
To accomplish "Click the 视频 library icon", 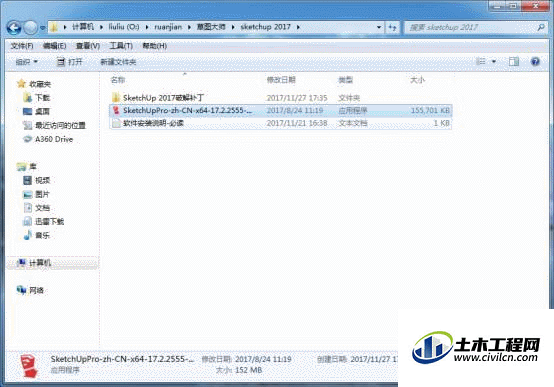I will (x=27, y=180).
